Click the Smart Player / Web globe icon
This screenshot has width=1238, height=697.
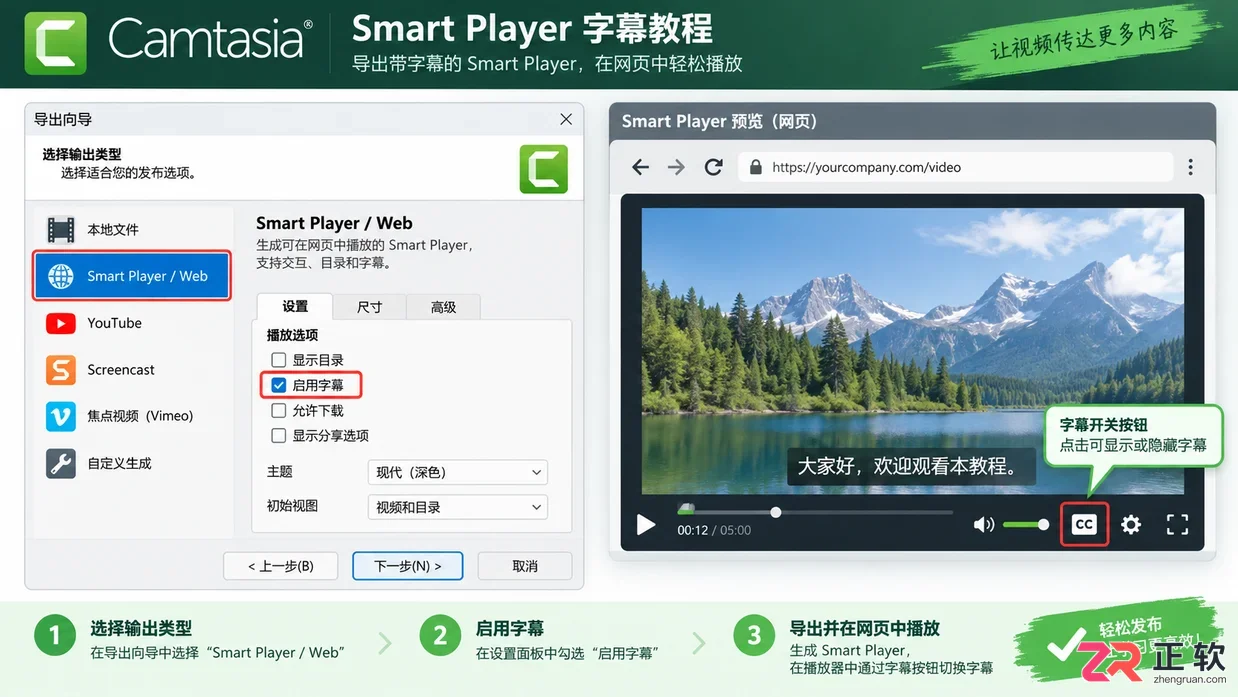[61, 276]
